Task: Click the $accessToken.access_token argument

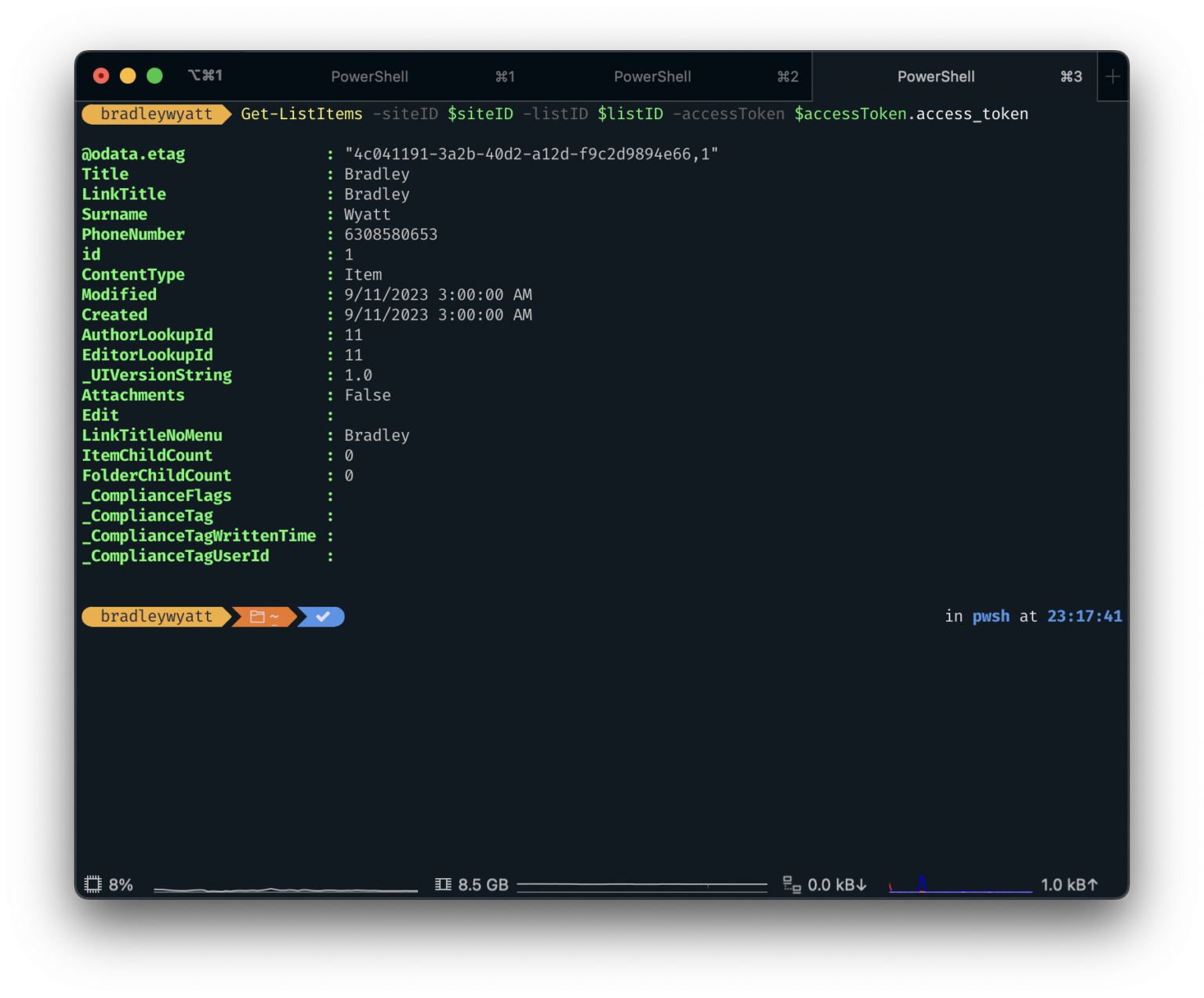Action: (912, 114)
